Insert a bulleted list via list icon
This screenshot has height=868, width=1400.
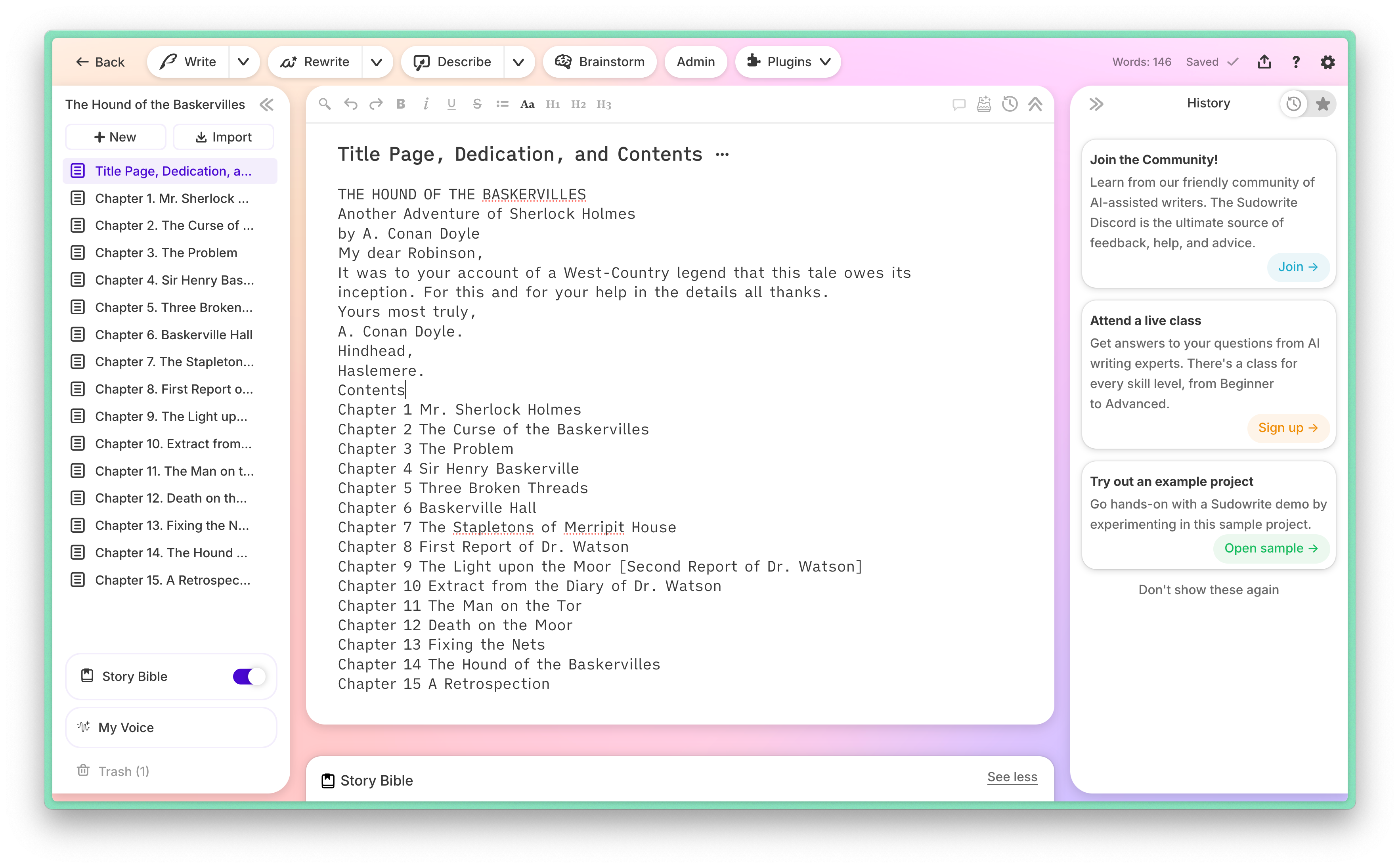pyautogui.click(x=502, y=104)
